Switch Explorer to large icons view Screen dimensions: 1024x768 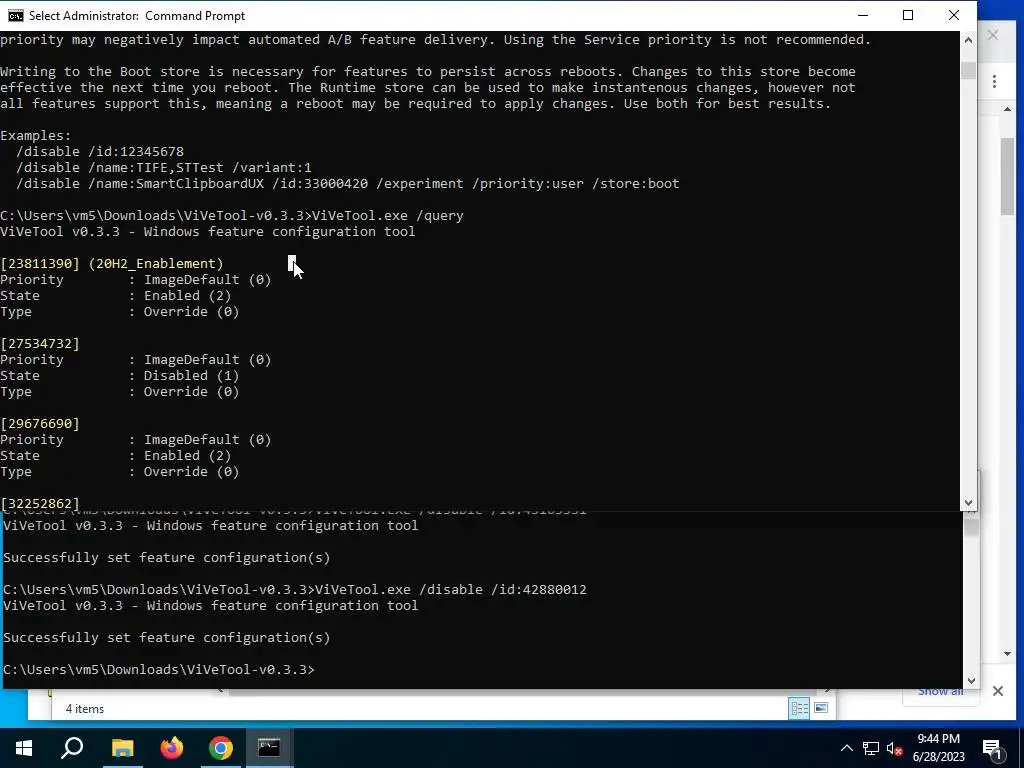click(x=821, y=709)
